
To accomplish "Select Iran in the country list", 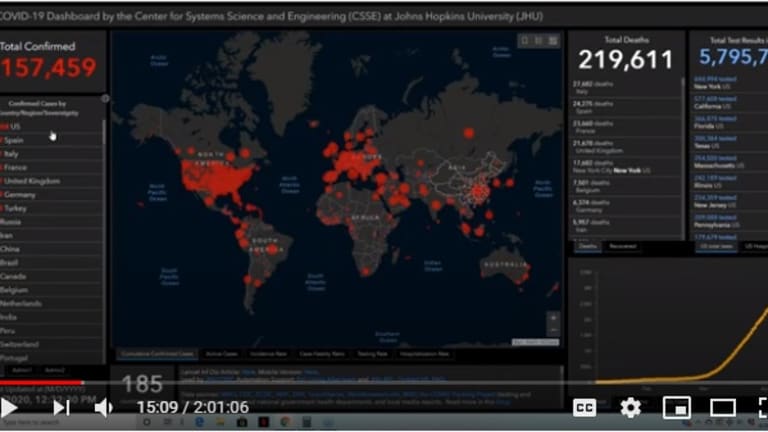I will pyautogui.click(x=51, y=236).
